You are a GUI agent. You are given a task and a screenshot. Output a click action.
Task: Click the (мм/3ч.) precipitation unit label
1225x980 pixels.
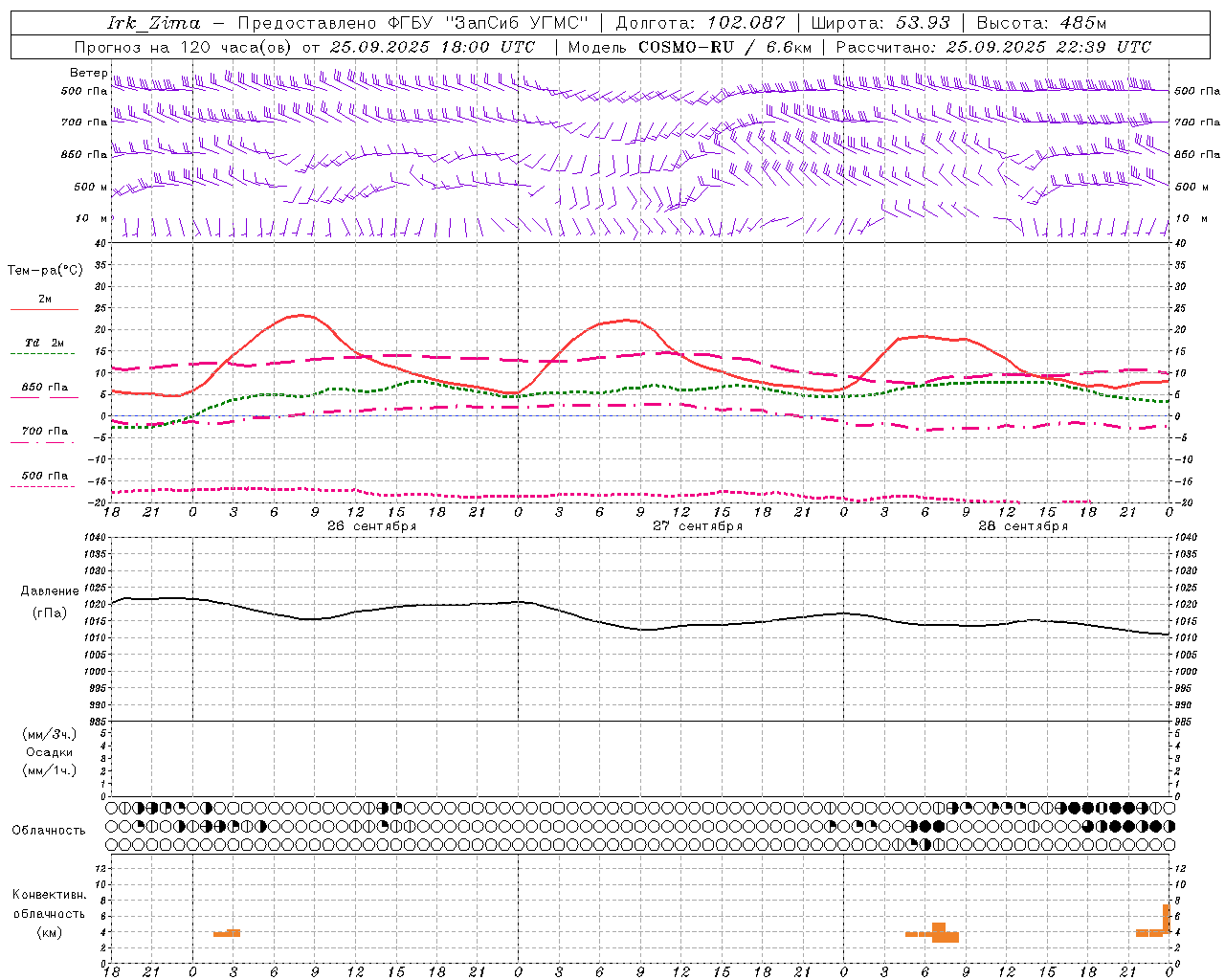click(x=50, y=735)
